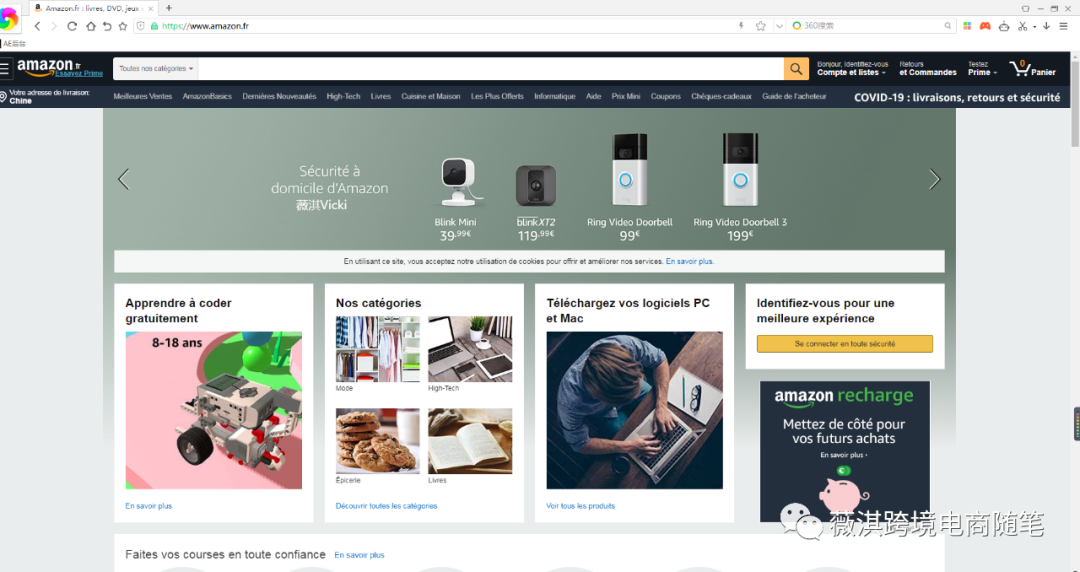Click Voir tous les produits link
Image resolution: width=1080 pixels, height=572 pixels.
pos(581,506)
